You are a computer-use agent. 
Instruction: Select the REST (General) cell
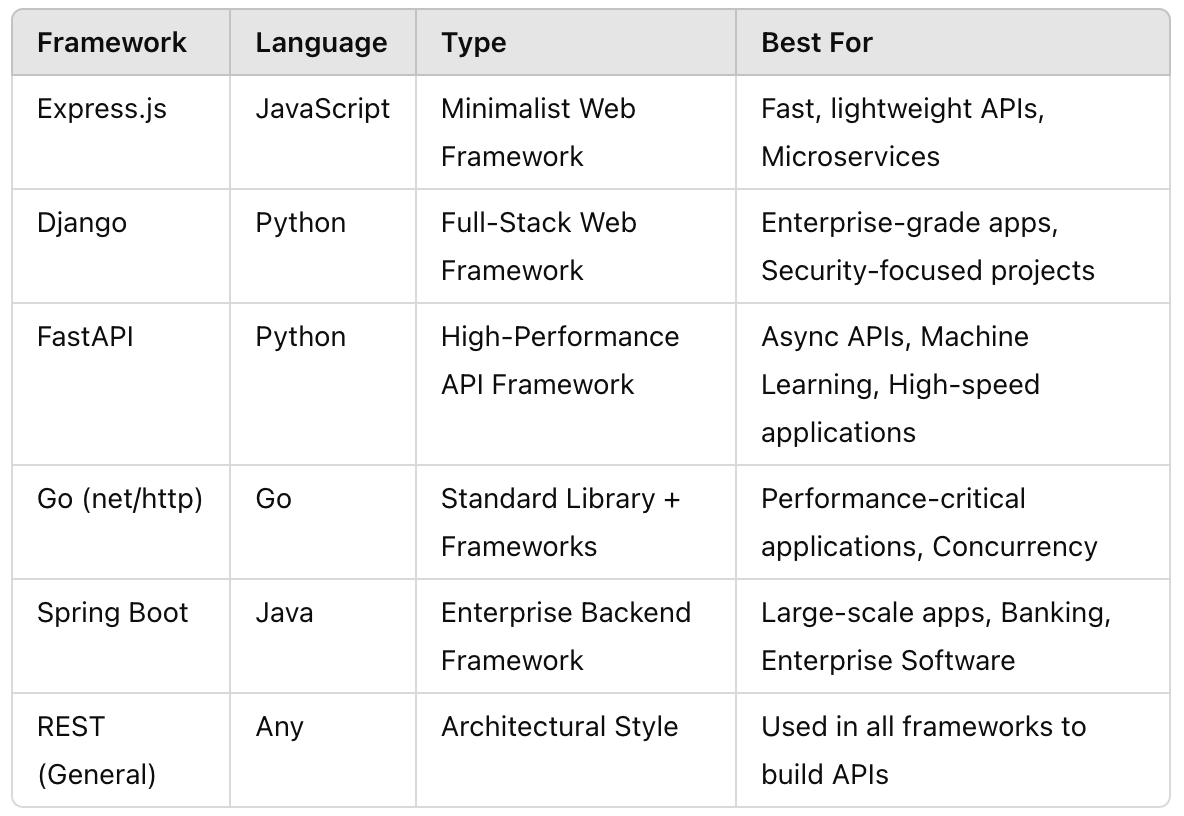(96, 750)
